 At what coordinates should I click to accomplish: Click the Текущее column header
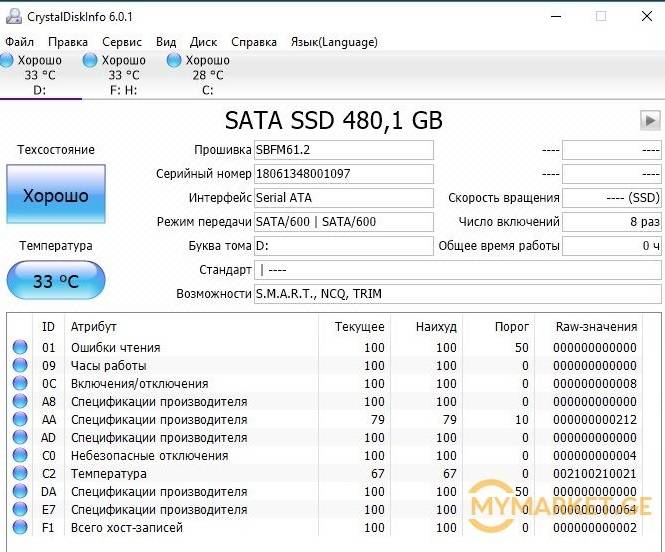point(354,327)
